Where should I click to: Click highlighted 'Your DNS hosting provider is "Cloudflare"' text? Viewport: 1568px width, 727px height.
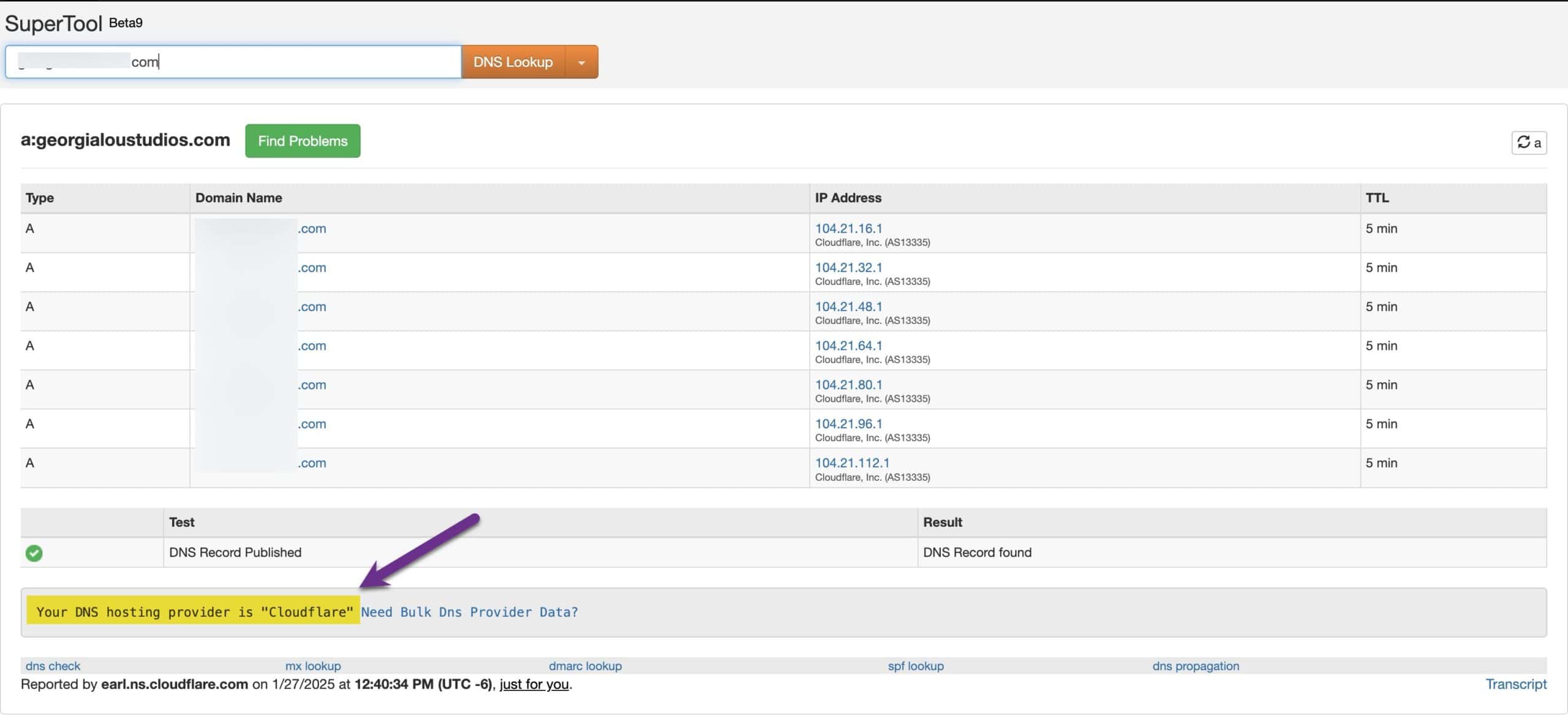click(x=194, y=611)
